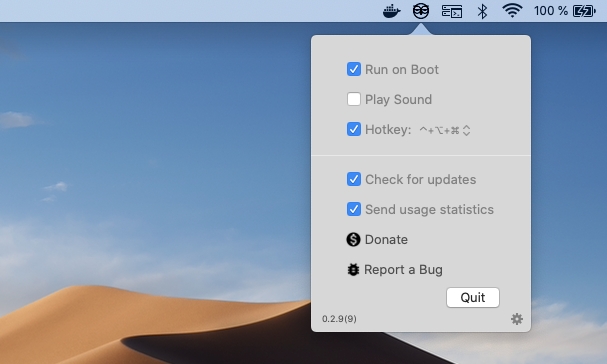Open the Wi-Fi status menu

click(512, 11)
